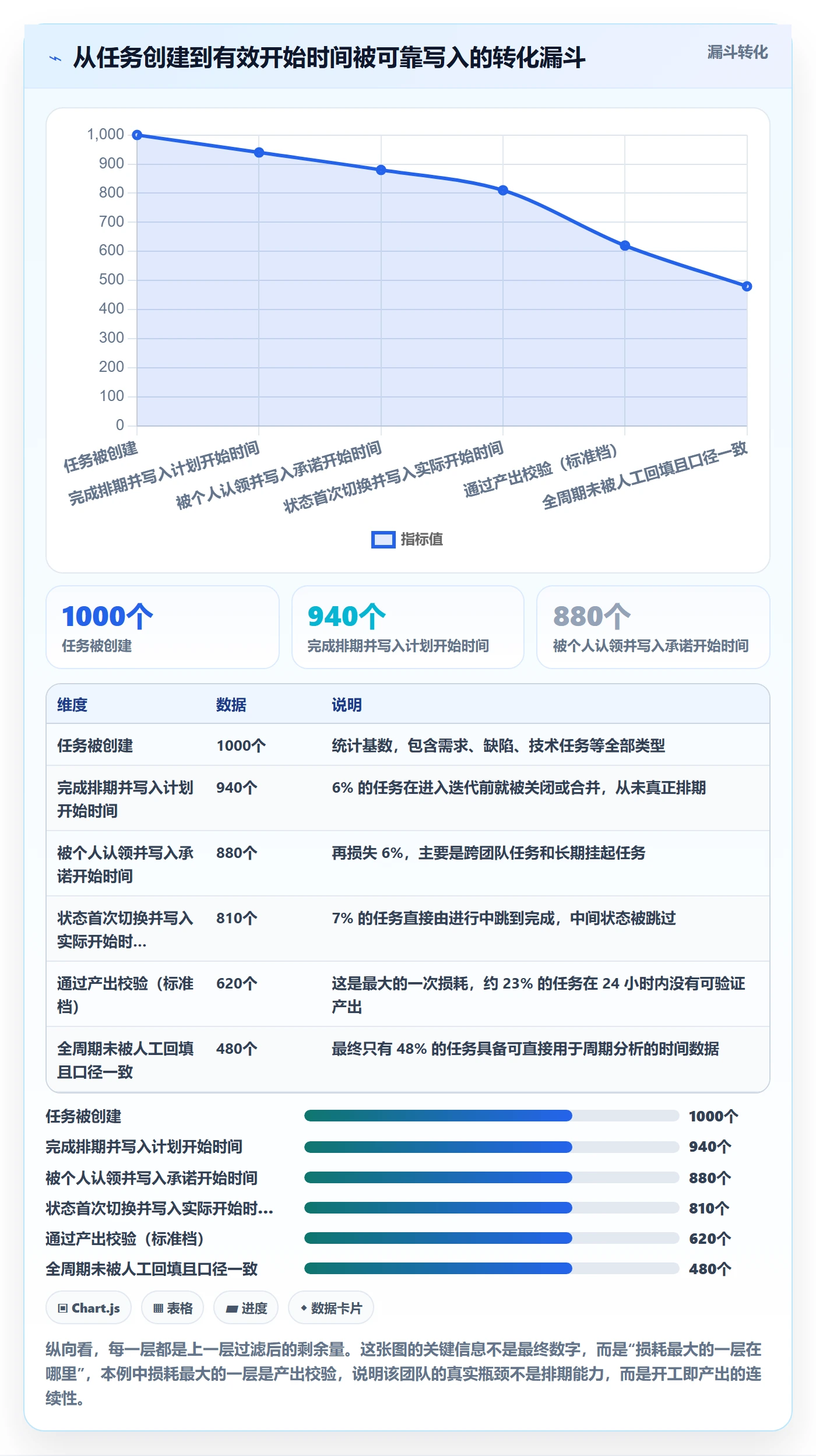Click the progress bar for 被个人认领并写入承诺开始时间
This screenshot has height=1456, width=816.
(x=491, y=1177)
